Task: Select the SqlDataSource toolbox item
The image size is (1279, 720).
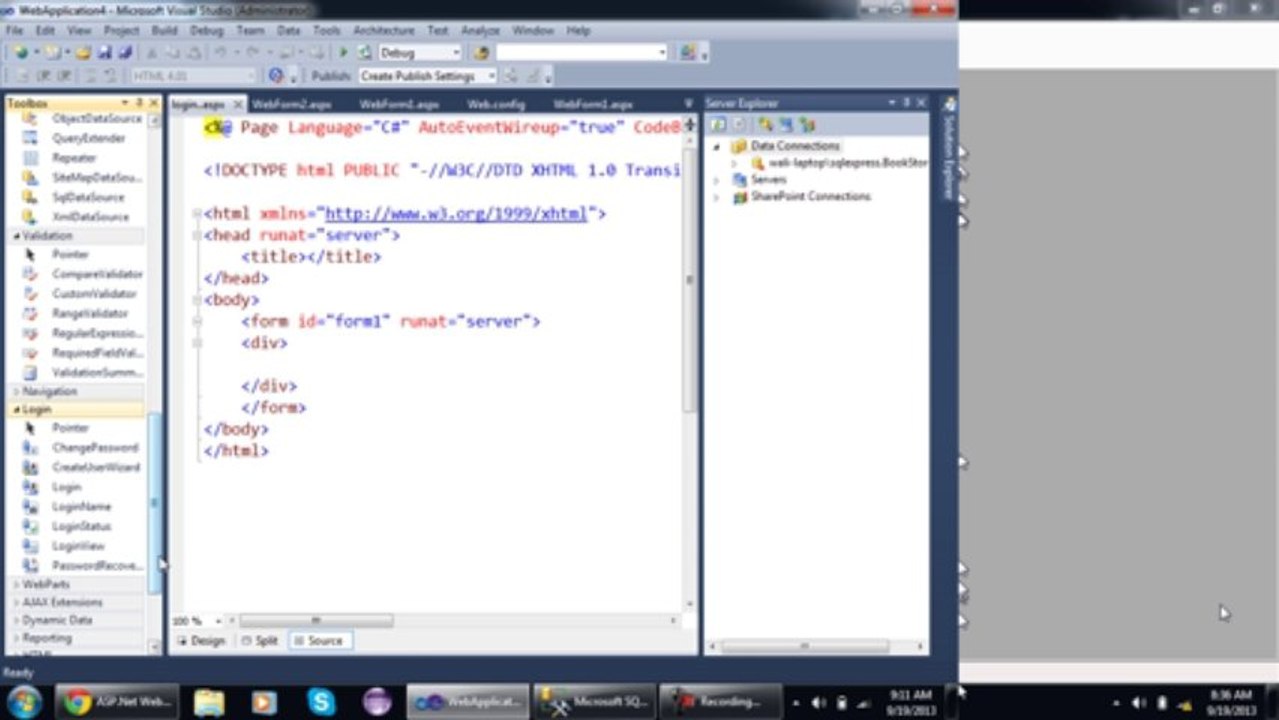Action: point(88,197)
